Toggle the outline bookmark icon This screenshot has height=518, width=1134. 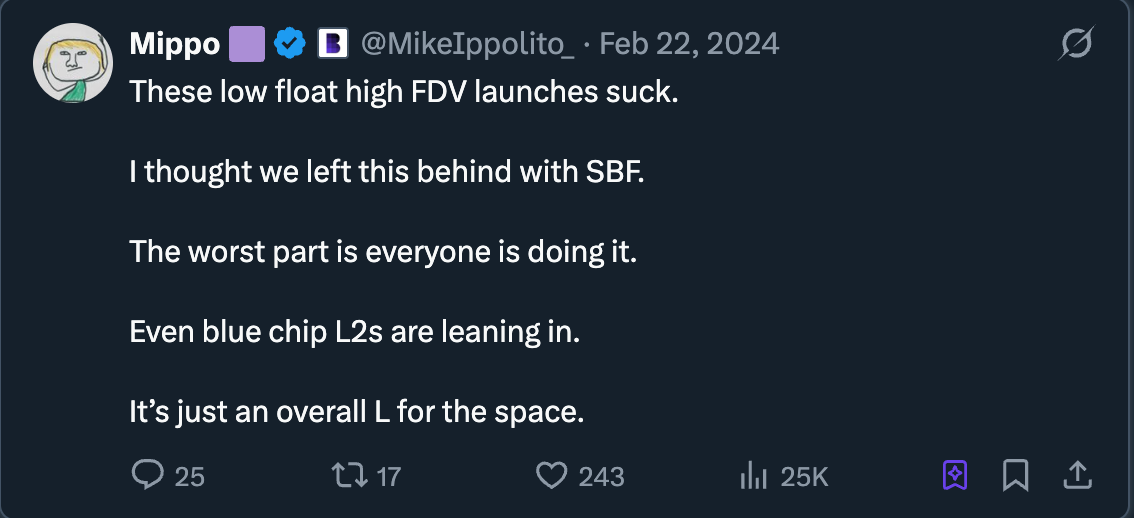[x=1015, y=476]
